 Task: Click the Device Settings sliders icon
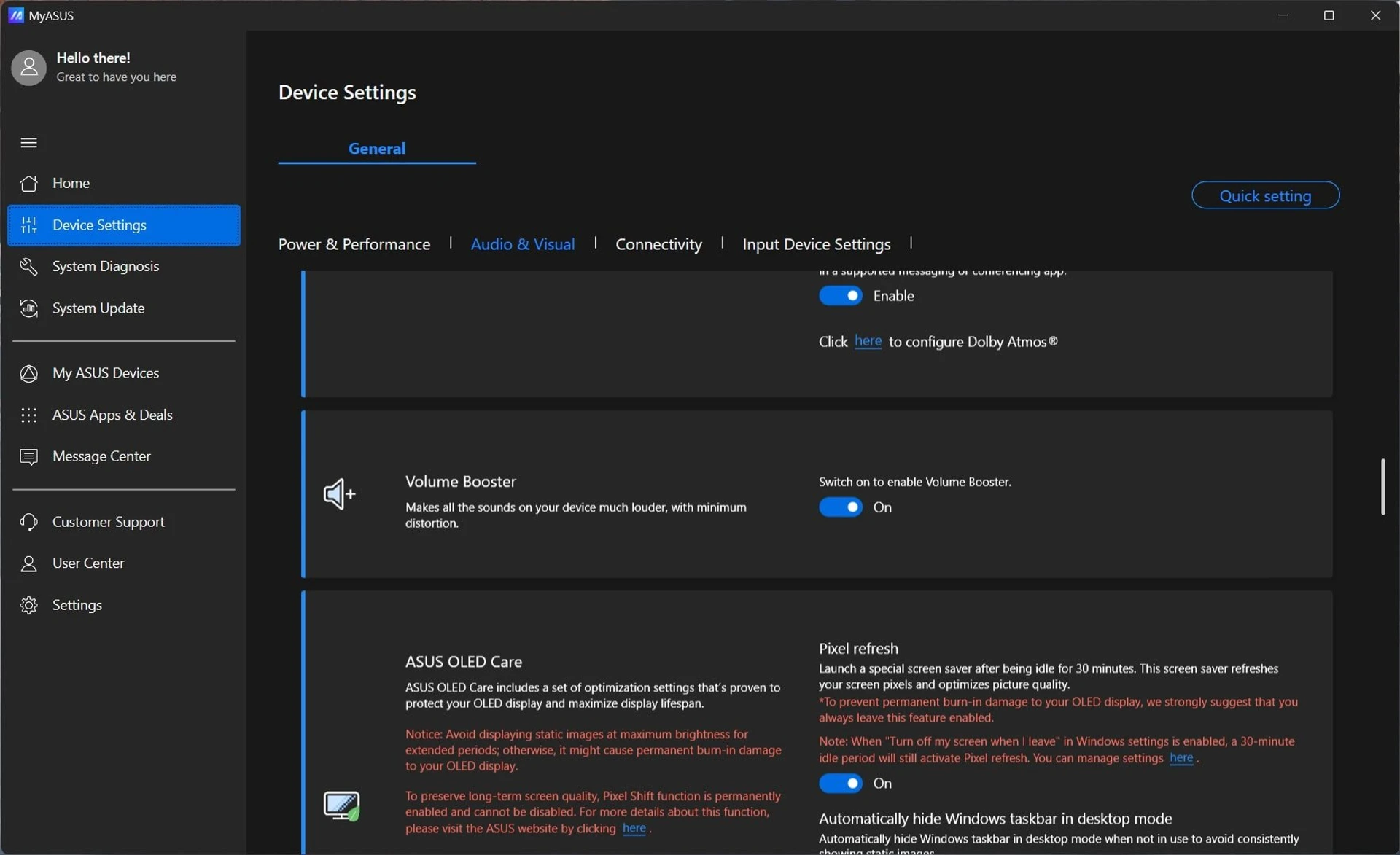pyautogui.click(x=28, y=225)
